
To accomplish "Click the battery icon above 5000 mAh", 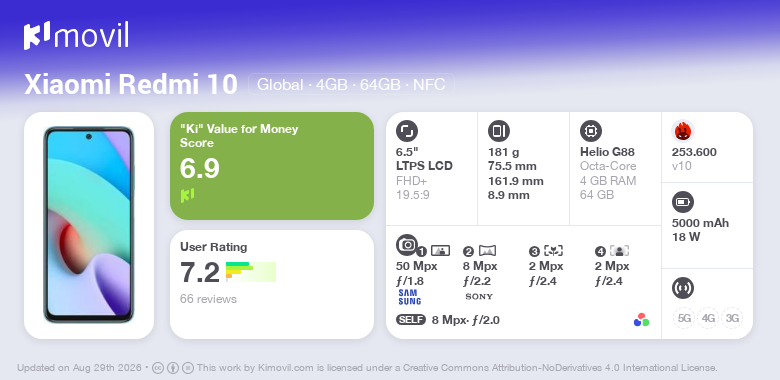I will click(683, 202).
